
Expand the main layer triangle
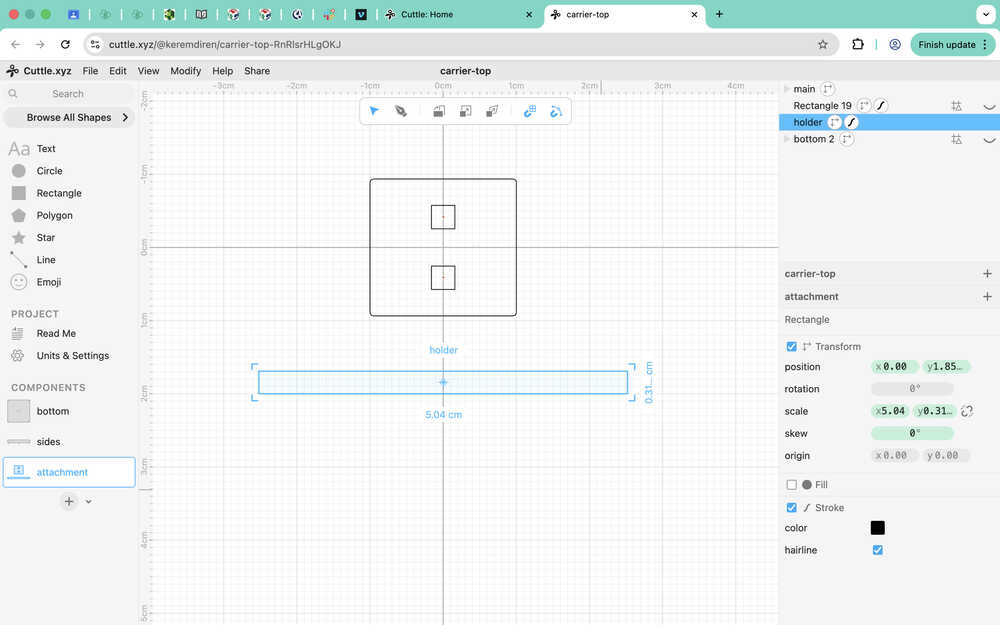pyautogui.click(x=787, y=89)
